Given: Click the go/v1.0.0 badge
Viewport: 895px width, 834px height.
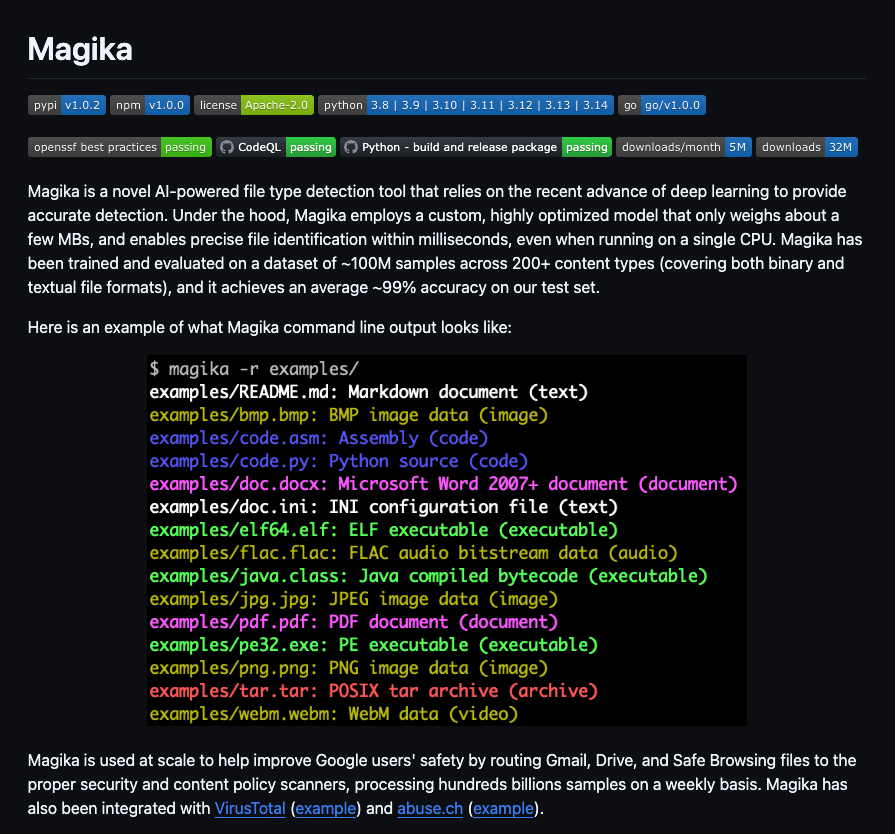Looking at the screenshot, I should (x=662, y=105).
